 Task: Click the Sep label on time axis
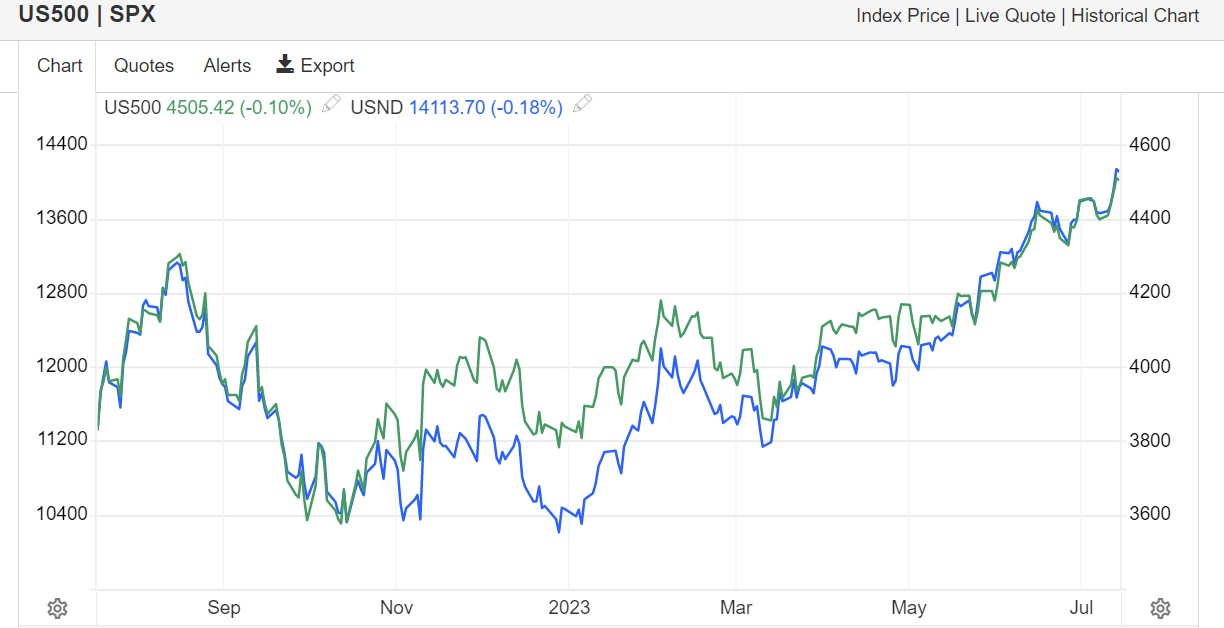click(x=223, y=608)
